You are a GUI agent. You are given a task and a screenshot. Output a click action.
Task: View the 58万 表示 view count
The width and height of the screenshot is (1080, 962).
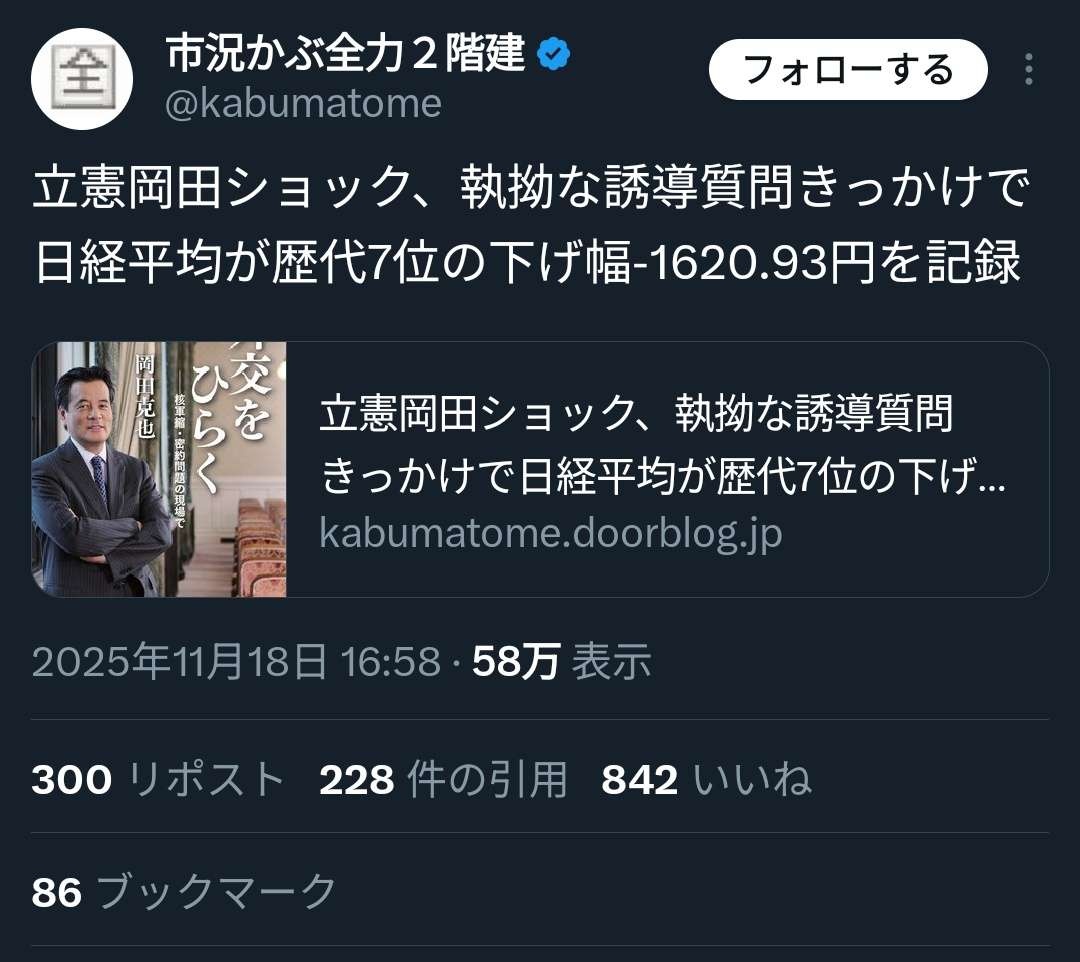[561, 661]
